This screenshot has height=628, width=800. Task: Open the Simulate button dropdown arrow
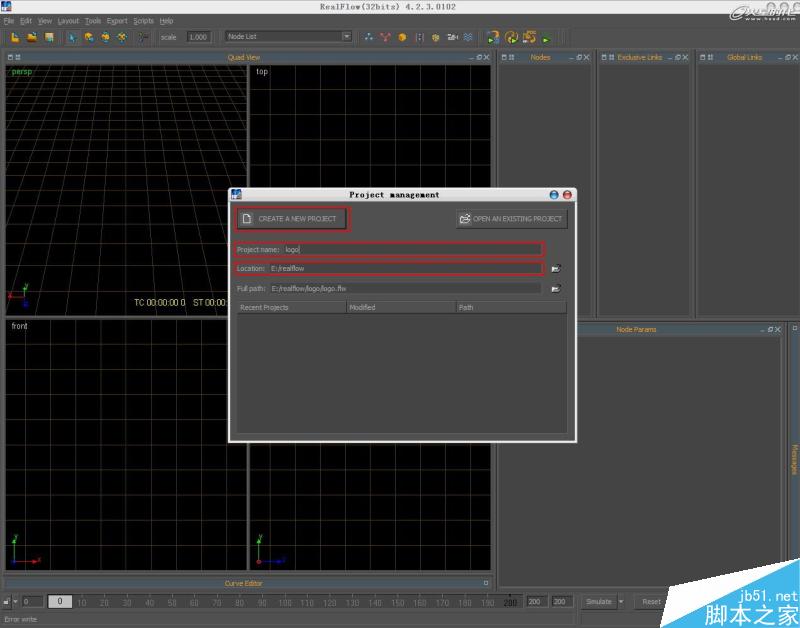point(621,601)
